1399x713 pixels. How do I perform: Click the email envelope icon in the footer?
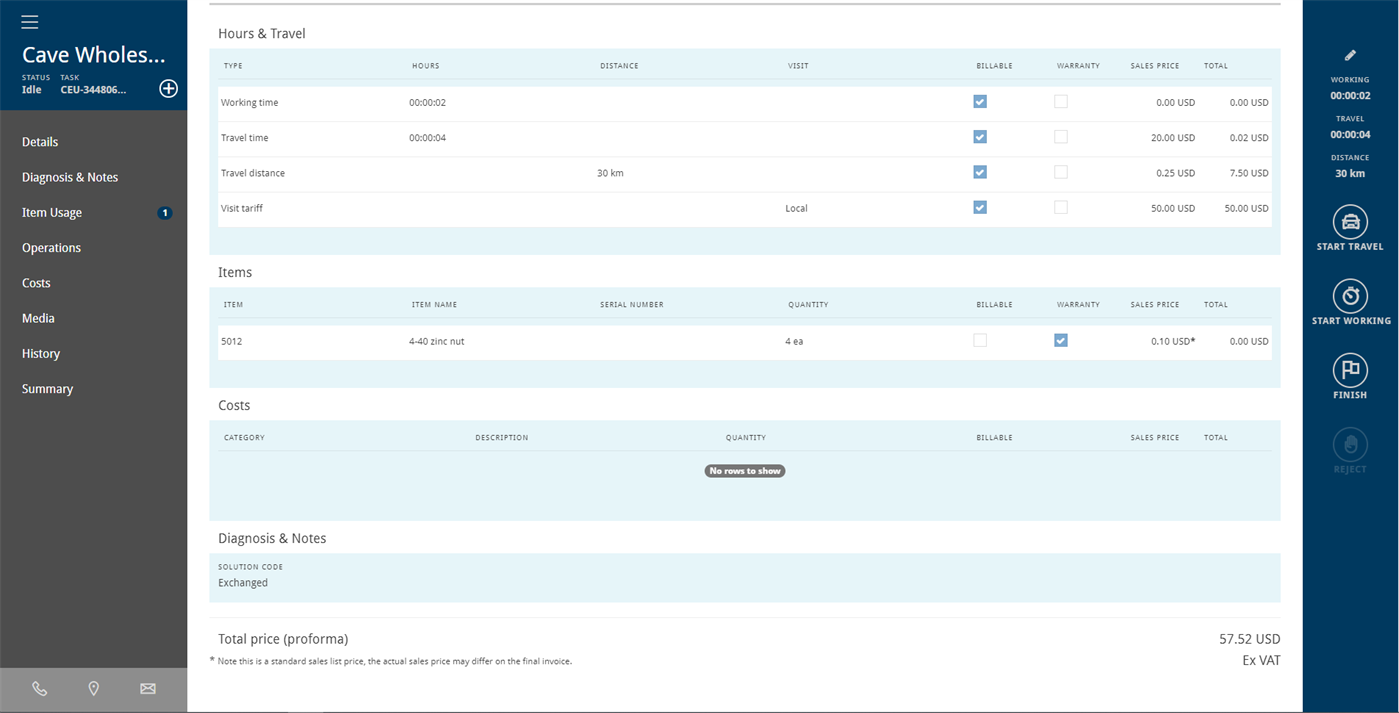147,688
